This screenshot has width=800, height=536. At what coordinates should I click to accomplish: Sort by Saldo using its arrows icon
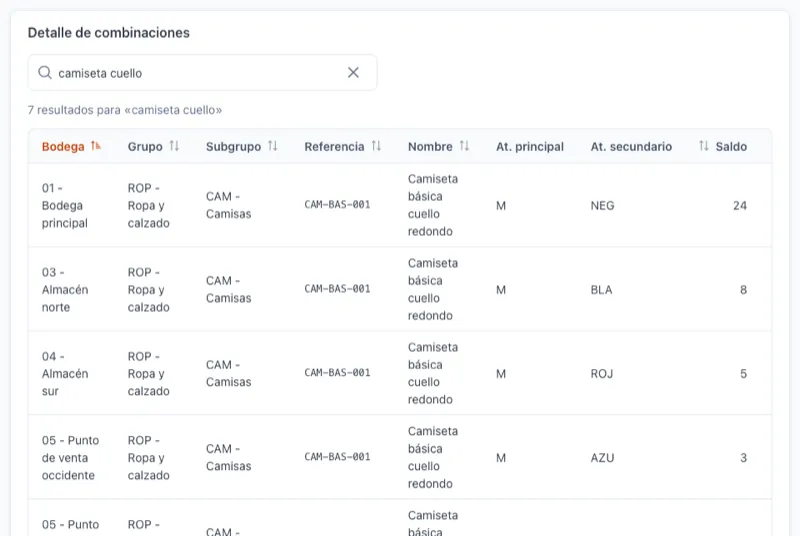click(704, 146)
